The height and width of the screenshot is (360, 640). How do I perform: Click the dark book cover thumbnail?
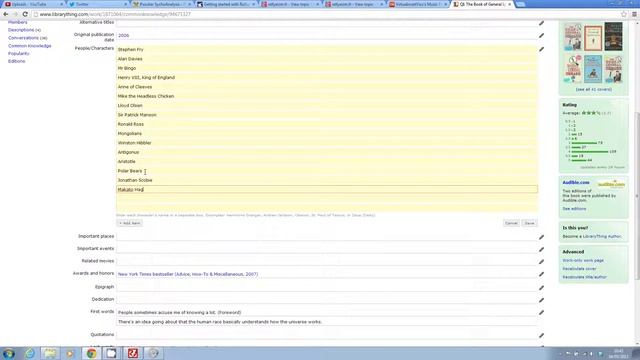(613, 37)
